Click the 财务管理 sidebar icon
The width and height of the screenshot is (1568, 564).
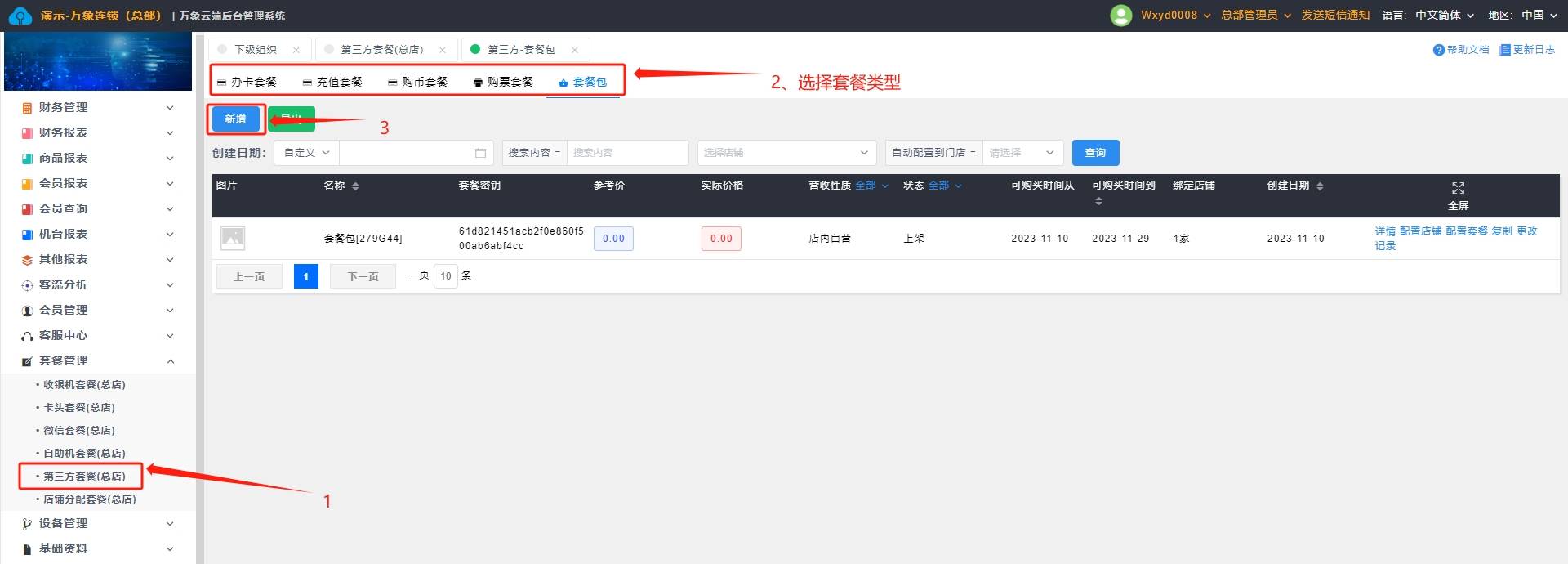tap(27, 108)
